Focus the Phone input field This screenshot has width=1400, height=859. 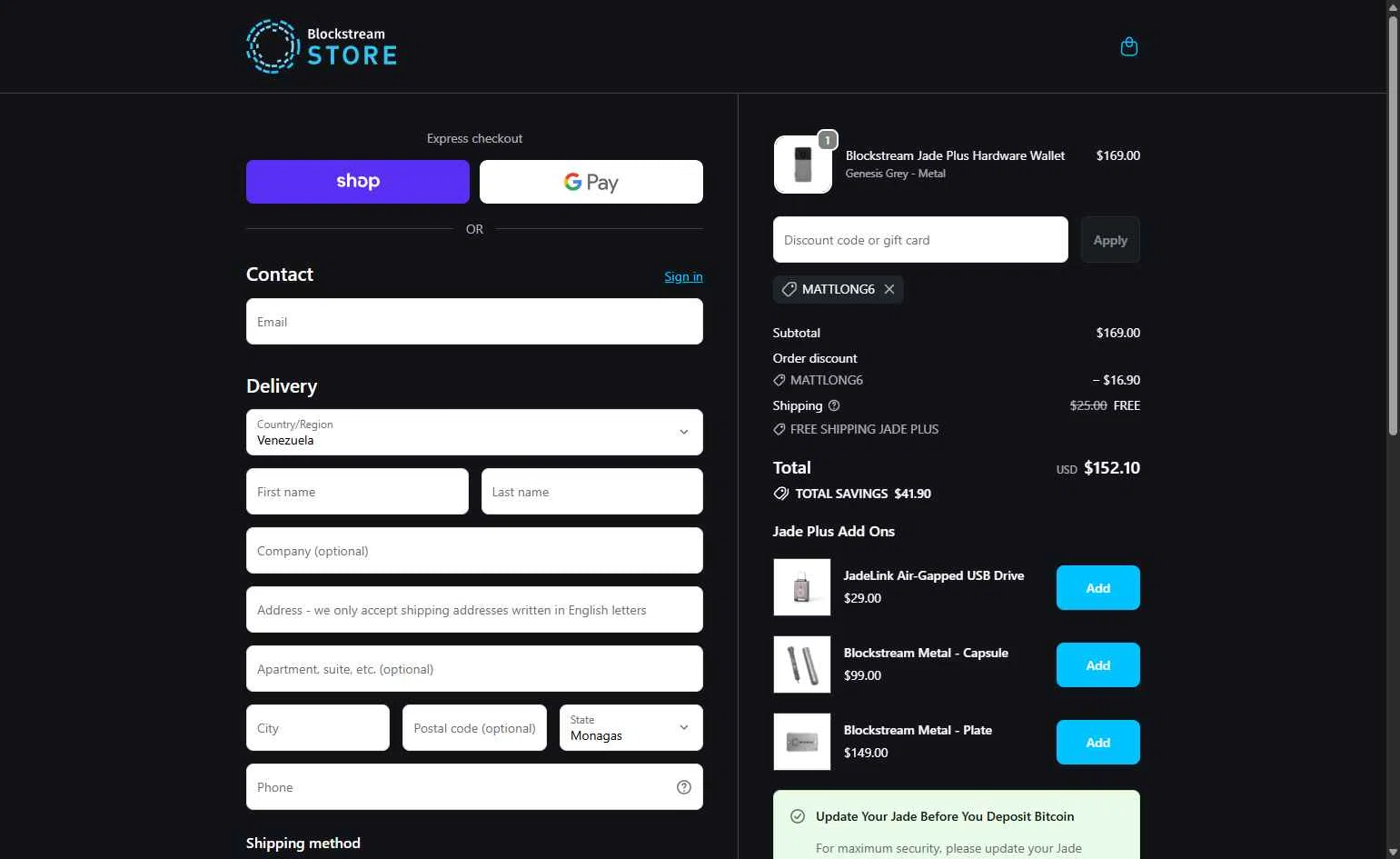point(474,787)
